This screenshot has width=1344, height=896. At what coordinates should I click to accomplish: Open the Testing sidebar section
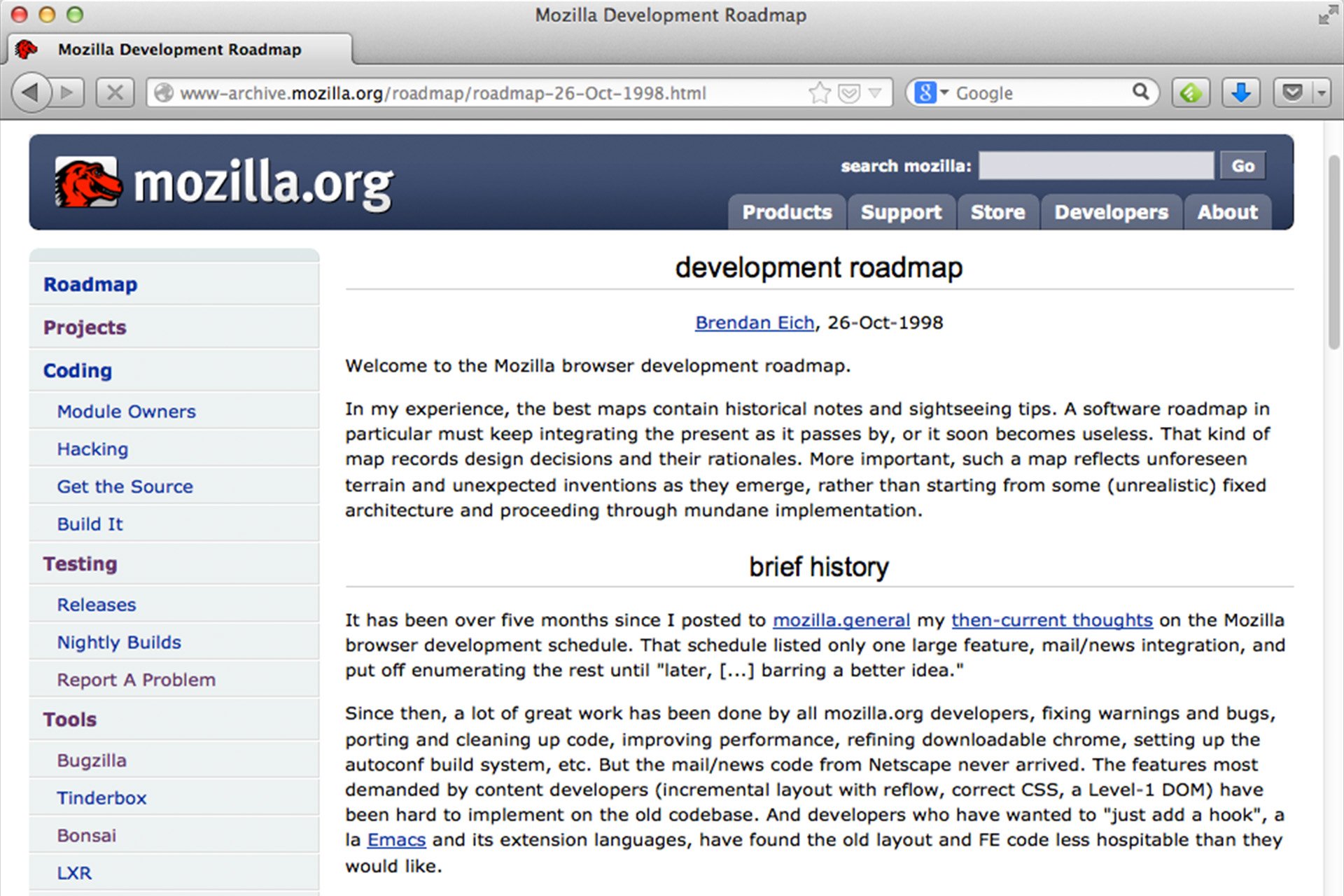(80, 564)
